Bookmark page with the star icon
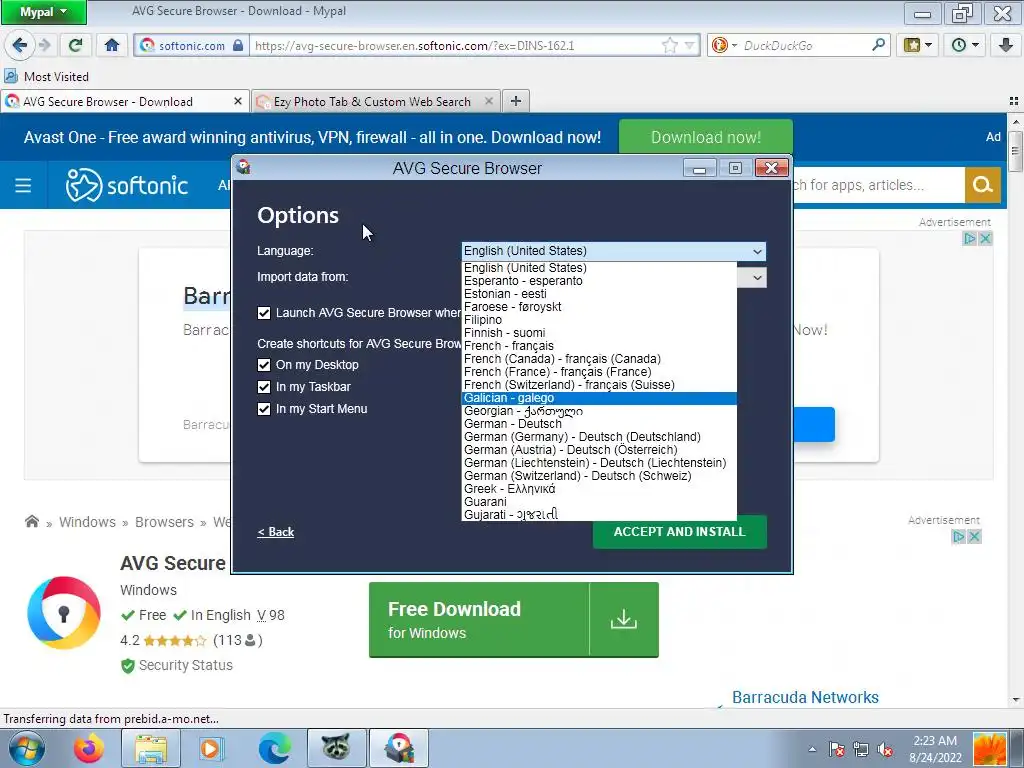Screen dimensions: 1024x768 click(669, 45)
